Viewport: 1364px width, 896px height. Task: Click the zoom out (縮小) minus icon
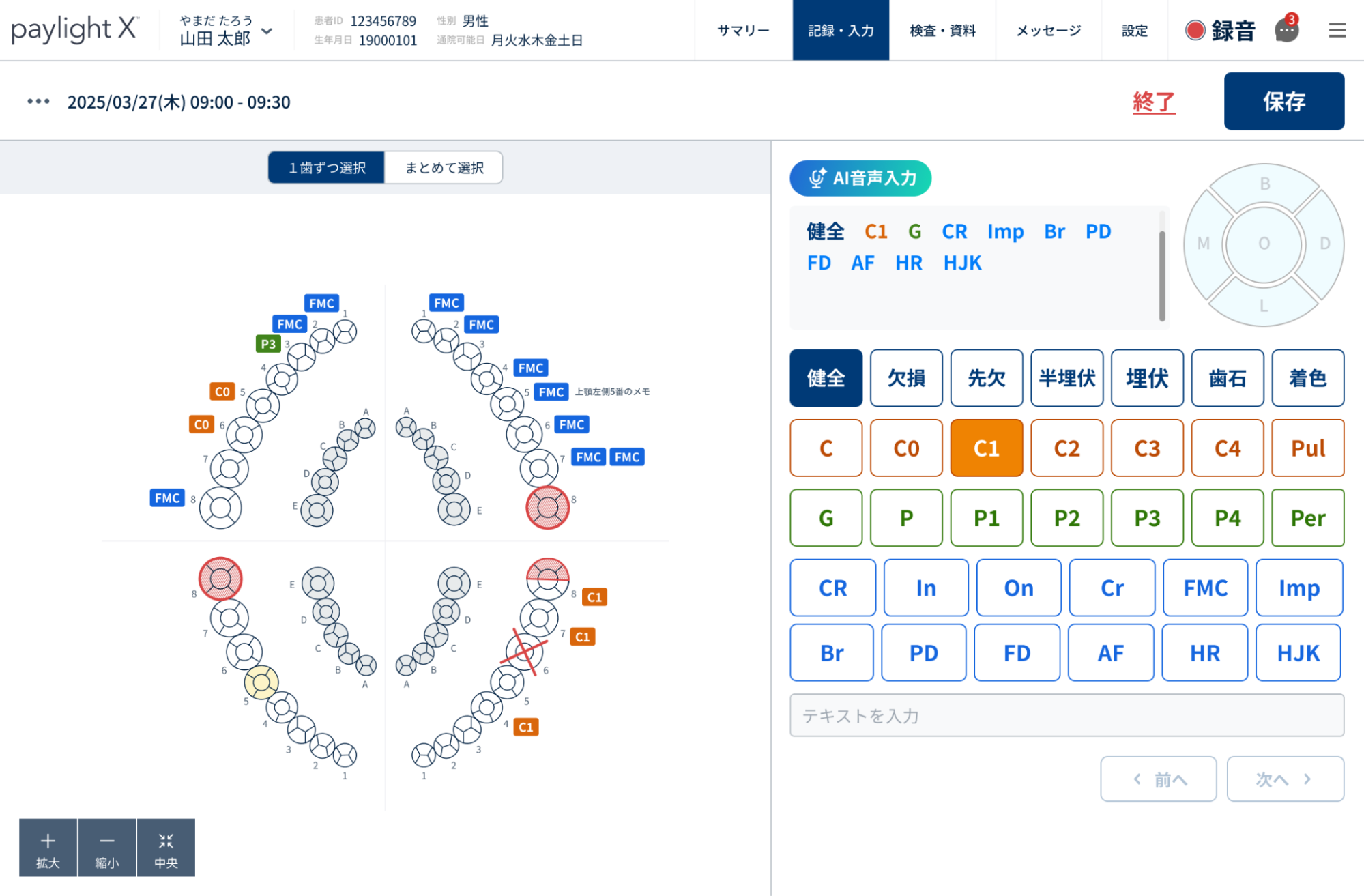[x=107, y=841]
